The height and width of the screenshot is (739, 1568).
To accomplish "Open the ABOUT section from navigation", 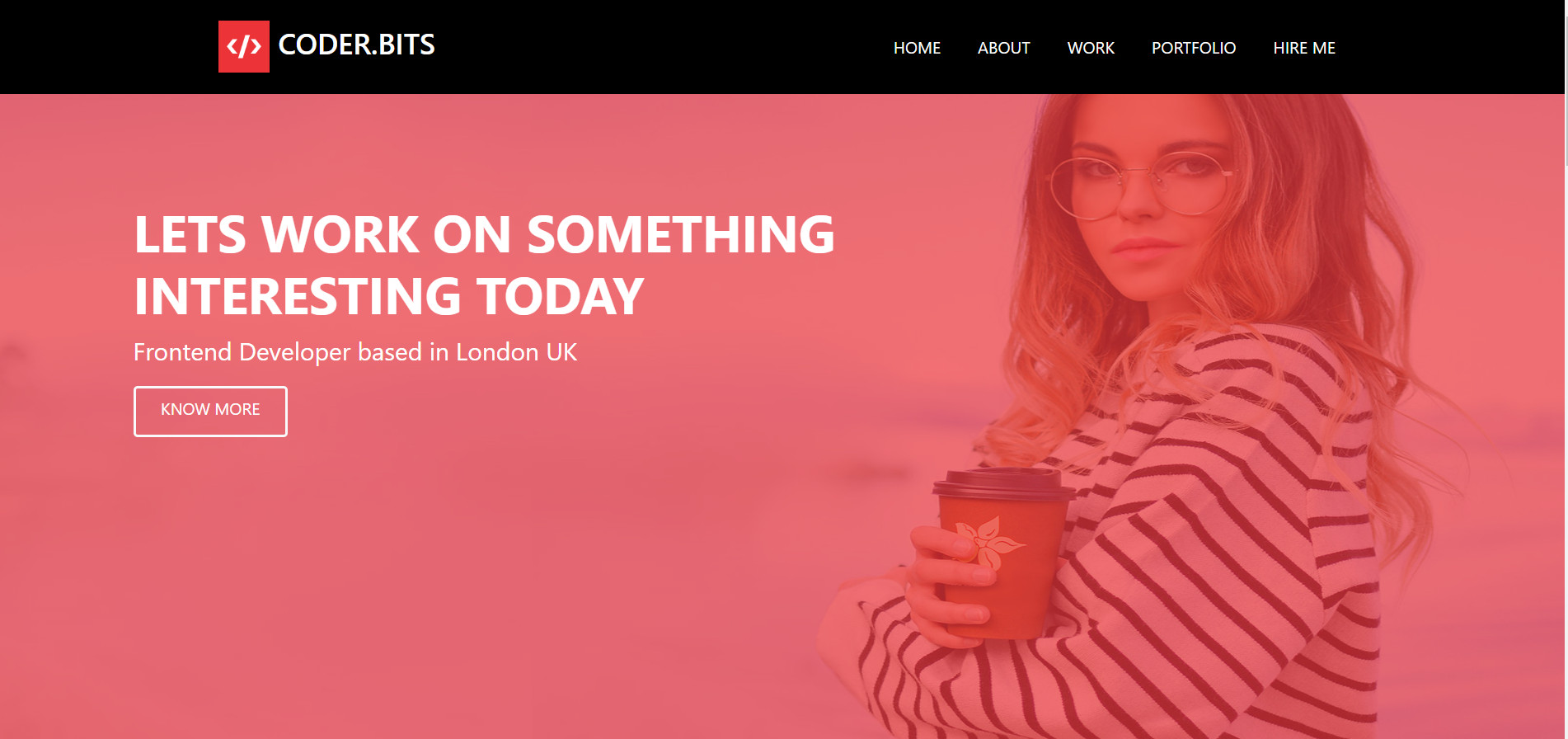I will [1003, 48].
